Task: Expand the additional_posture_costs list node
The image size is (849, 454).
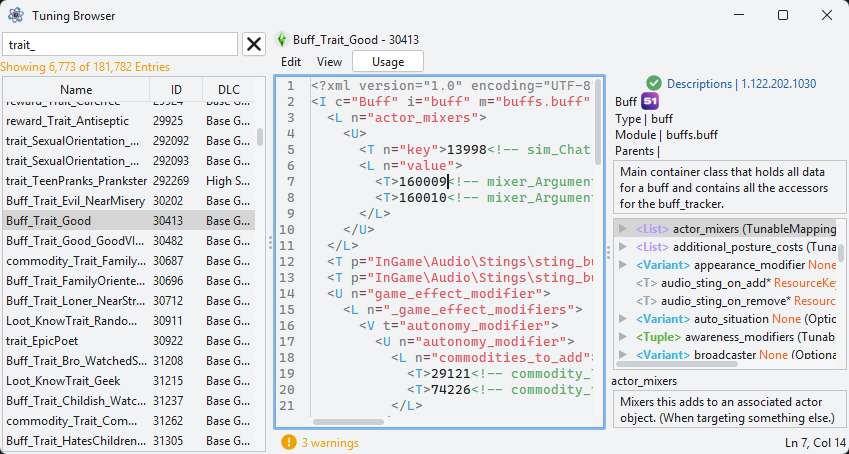Action: click(623, 247)
